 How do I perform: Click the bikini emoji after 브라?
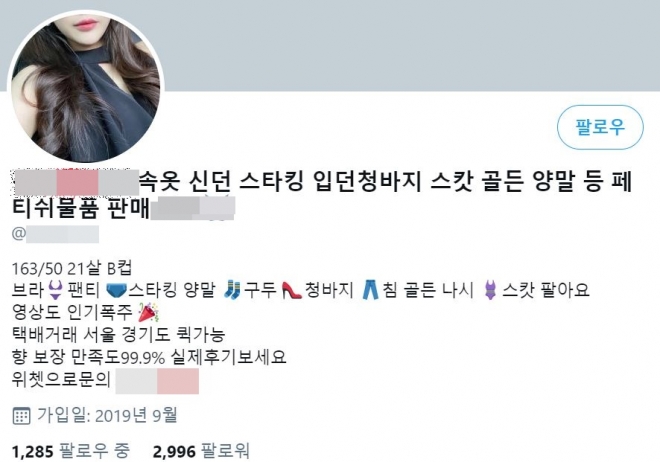click(56, 290)
